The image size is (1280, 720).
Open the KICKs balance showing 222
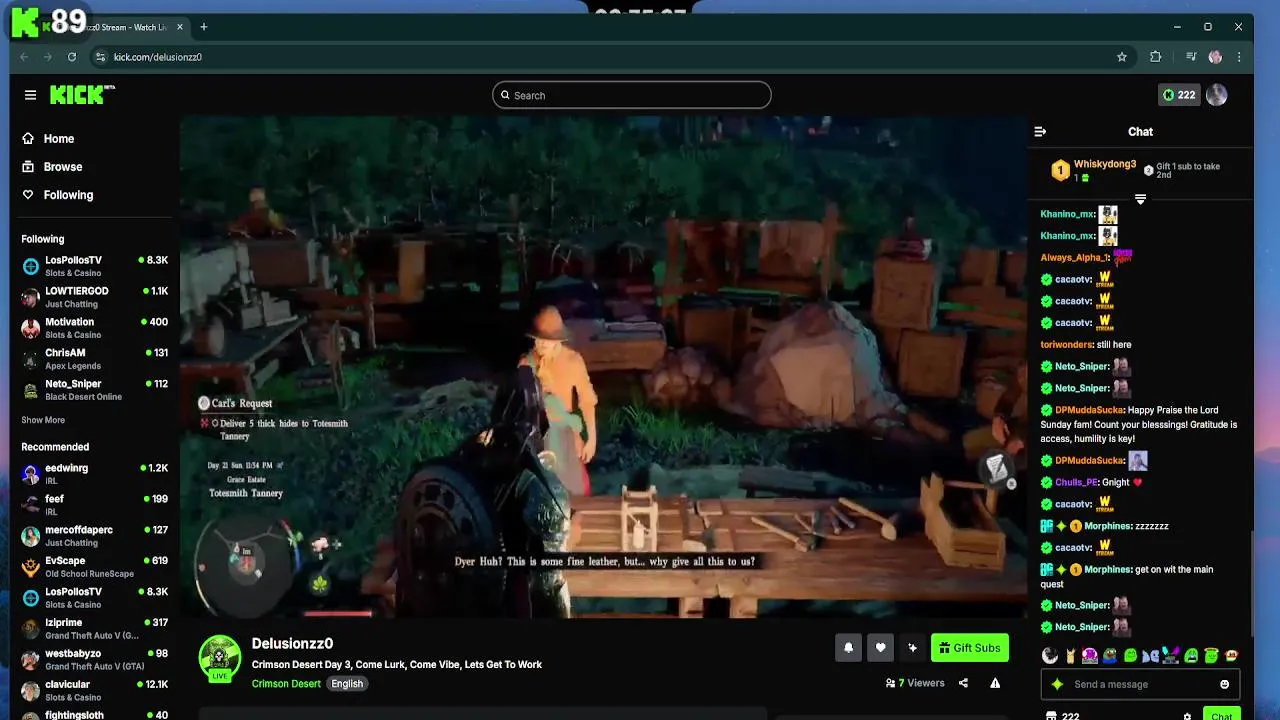click(x=1179, y=95)
